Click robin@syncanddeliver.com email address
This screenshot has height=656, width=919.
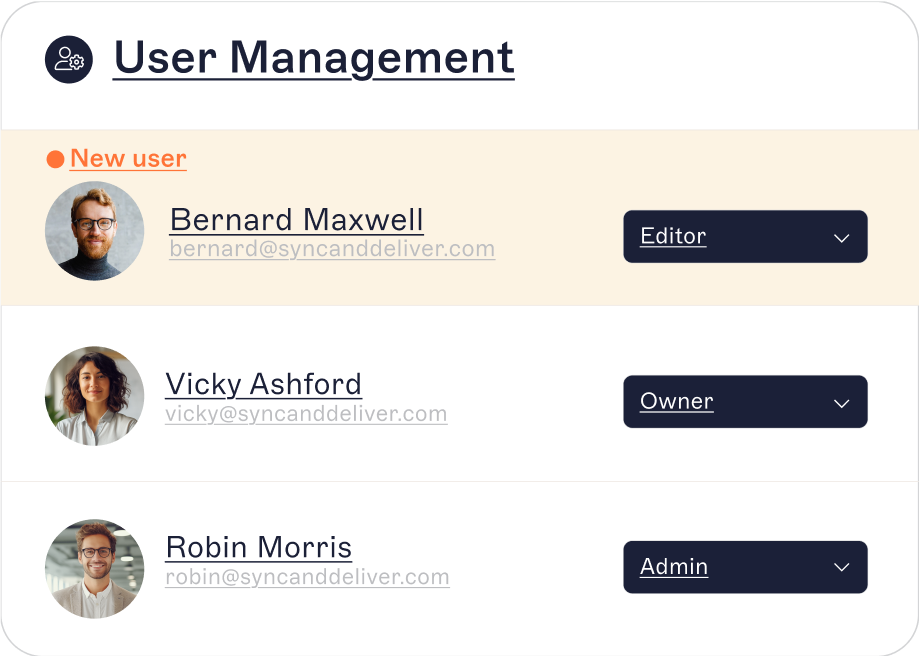307,577
